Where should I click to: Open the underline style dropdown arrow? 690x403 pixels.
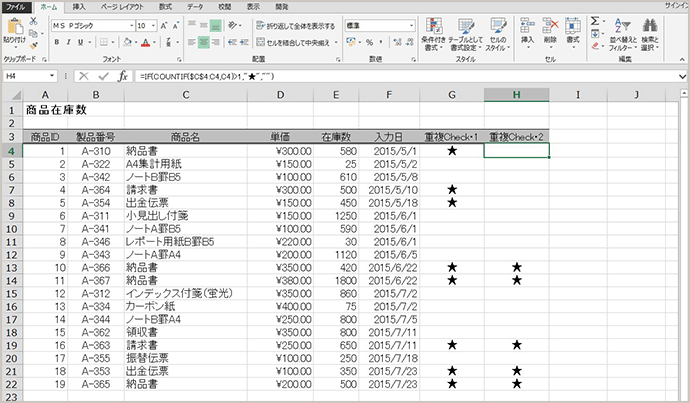point(90,43)
